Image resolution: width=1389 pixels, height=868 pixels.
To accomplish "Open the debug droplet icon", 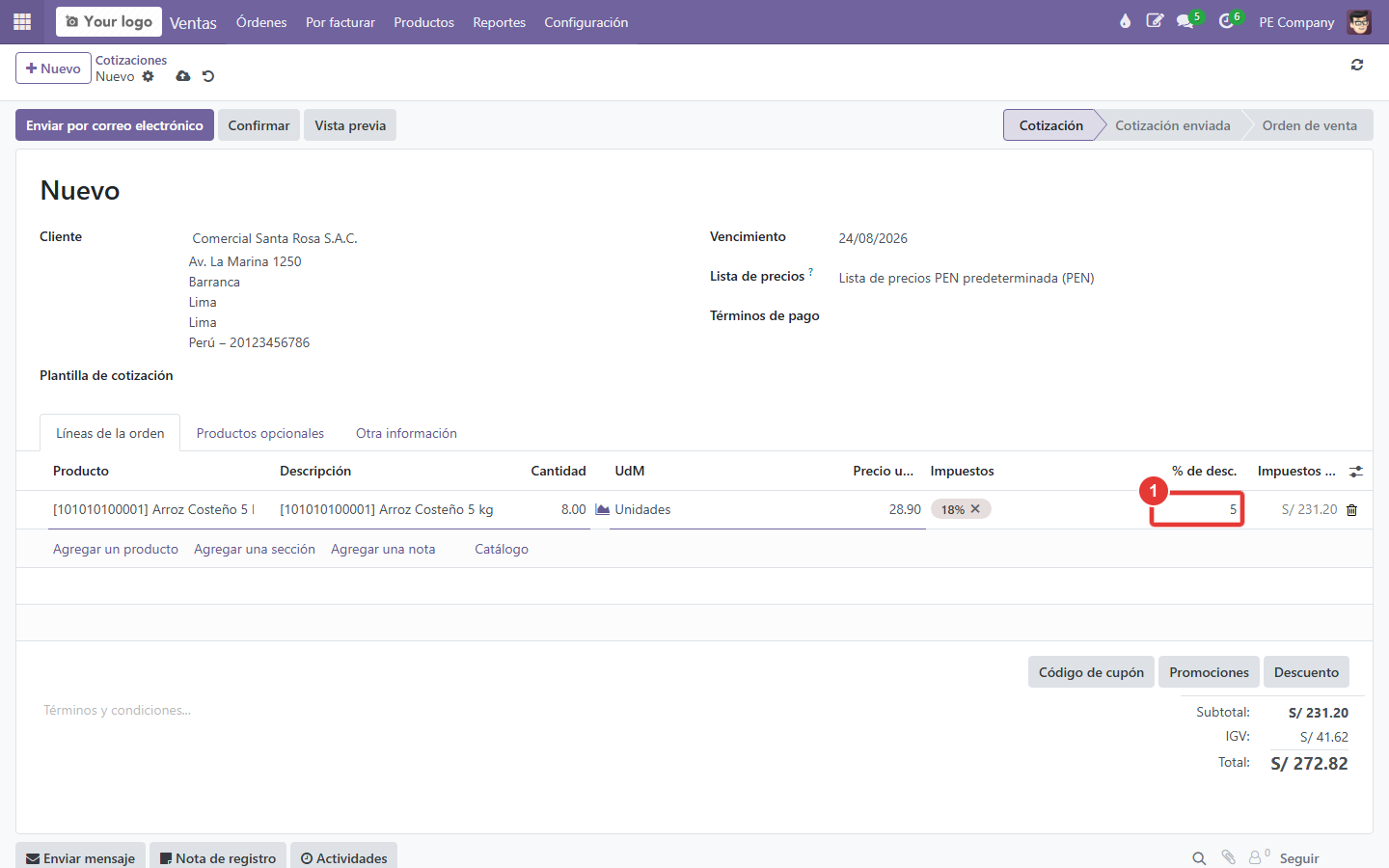I will [1125, 21].
